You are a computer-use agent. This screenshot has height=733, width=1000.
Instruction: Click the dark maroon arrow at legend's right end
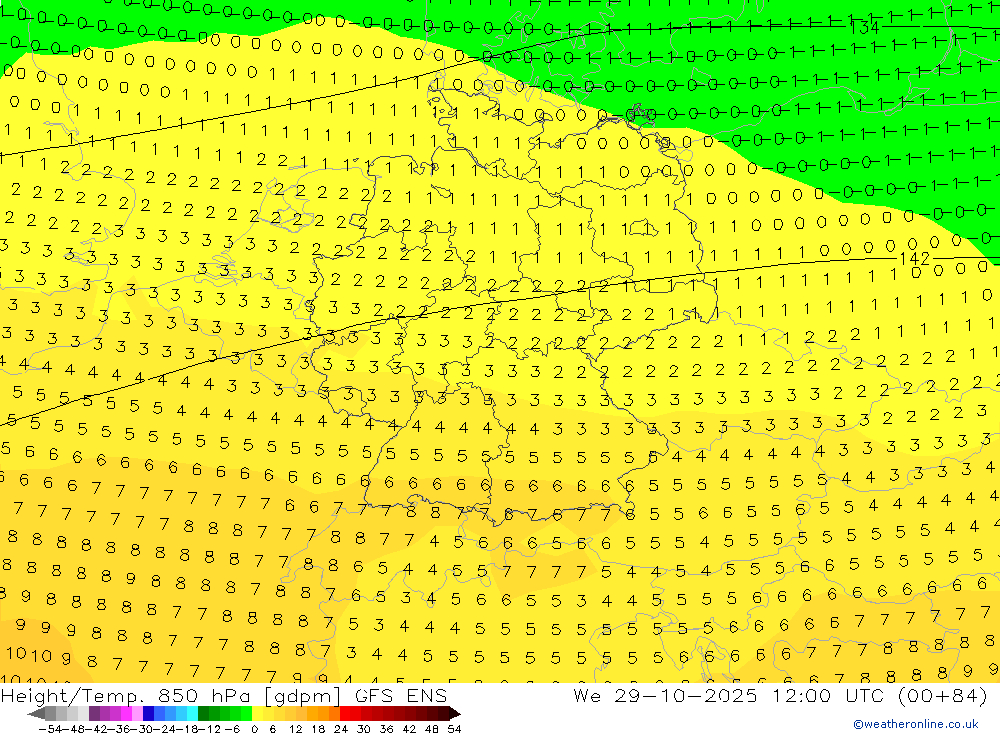(x=455, y=714)
